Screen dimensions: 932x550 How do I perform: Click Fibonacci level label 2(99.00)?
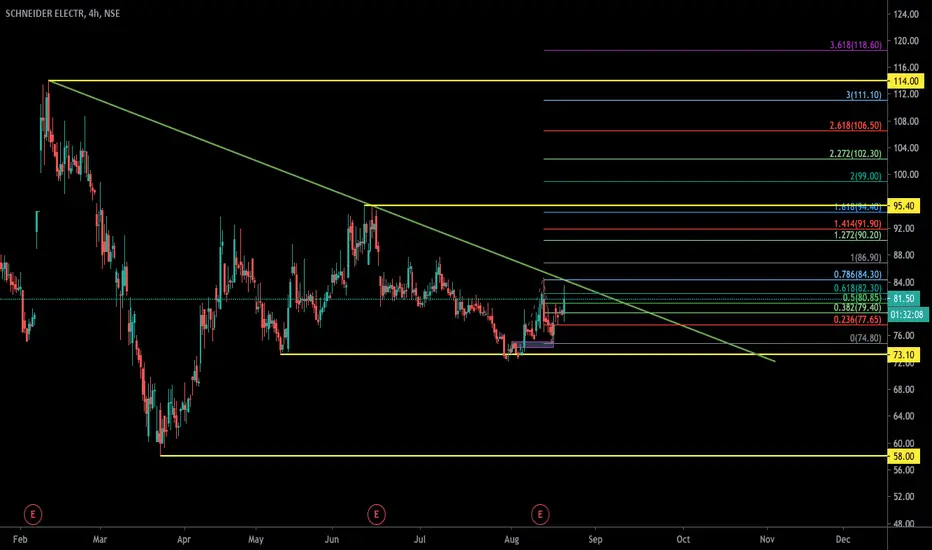pyautogui.click(x=866, y=176)
